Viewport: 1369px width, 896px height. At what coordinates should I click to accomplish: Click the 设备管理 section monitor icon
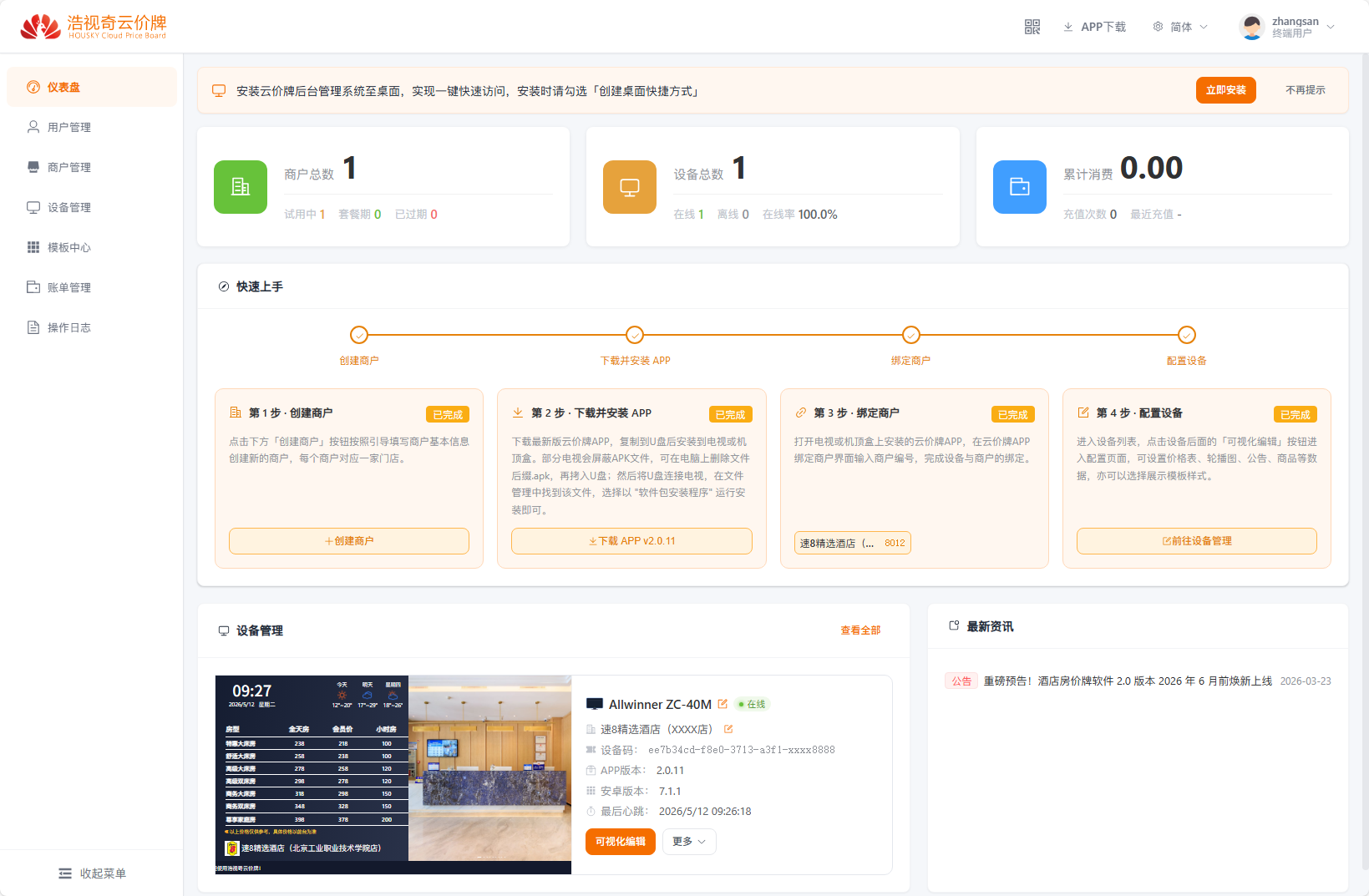pyautogui.click(x=224, y=630)
